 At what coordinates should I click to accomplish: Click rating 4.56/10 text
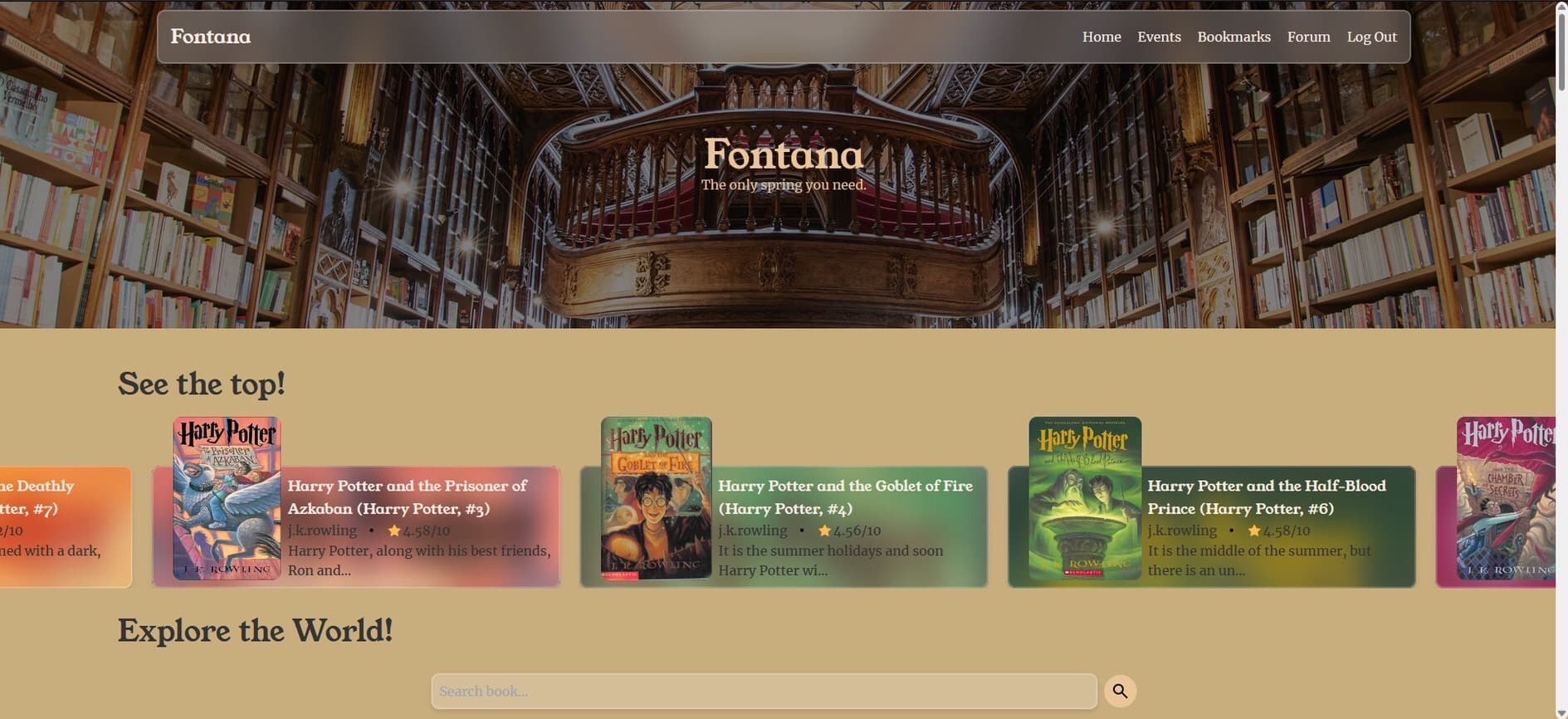point(857,531)
